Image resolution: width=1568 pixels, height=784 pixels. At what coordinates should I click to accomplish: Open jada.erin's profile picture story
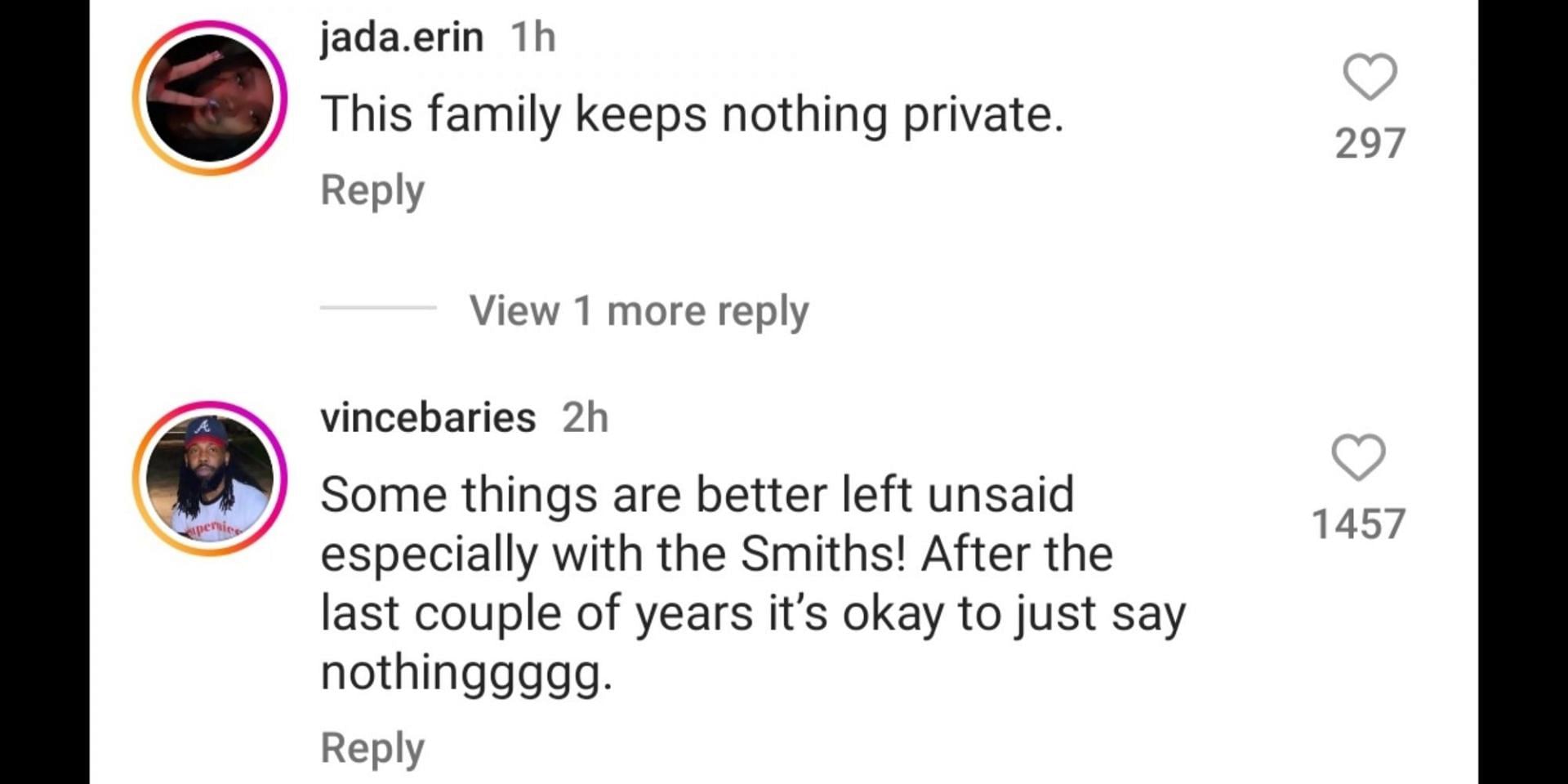coord(210,98)
